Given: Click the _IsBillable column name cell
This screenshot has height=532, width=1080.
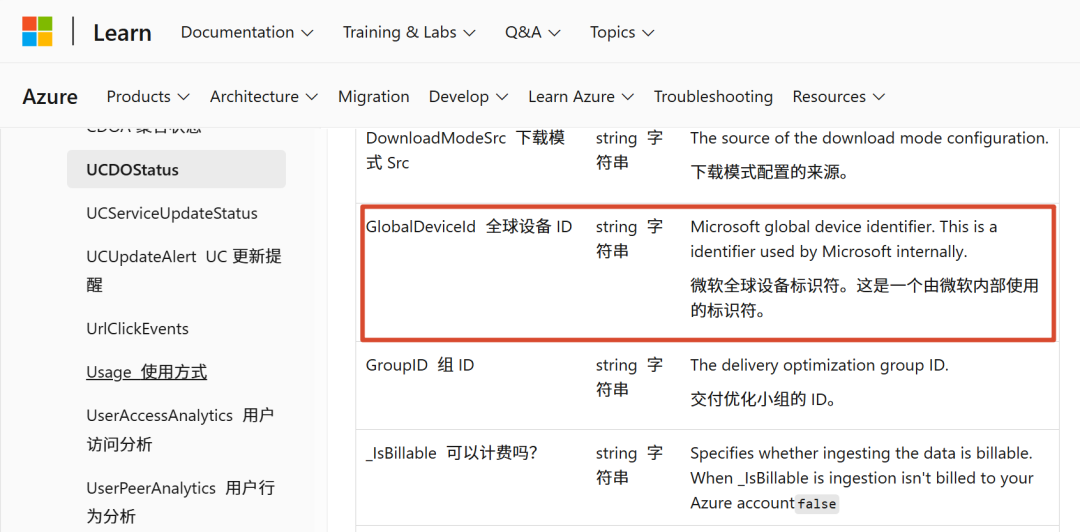Looking at the screenshot, I should pos(451,453).
